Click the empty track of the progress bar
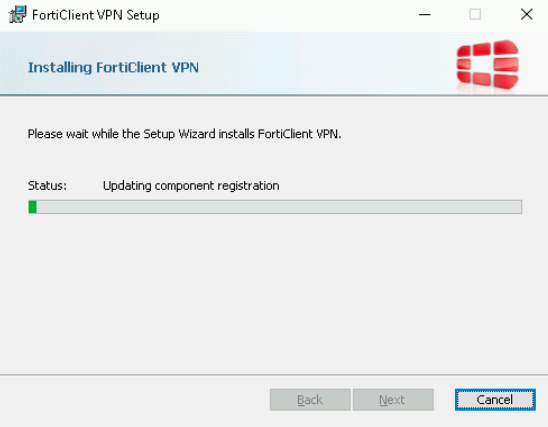 (x=279, y=207)
